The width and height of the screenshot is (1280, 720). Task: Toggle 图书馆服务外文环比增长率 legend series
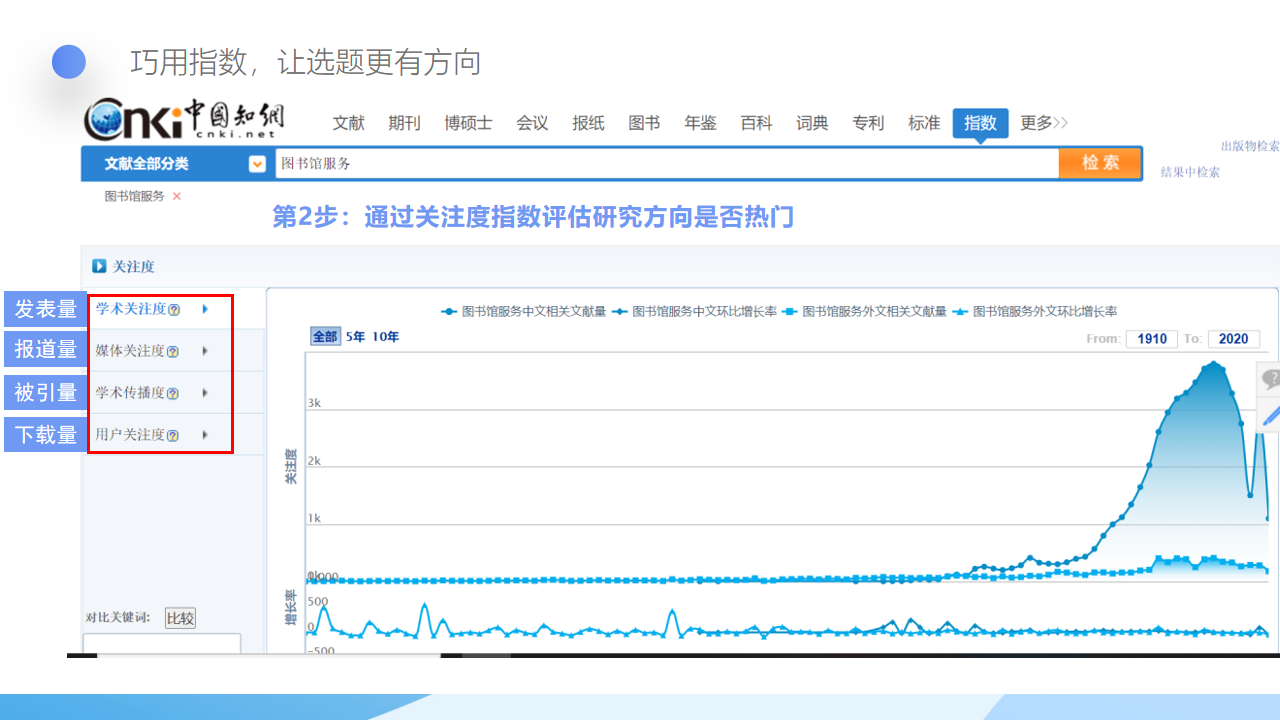coord(1036,312)
